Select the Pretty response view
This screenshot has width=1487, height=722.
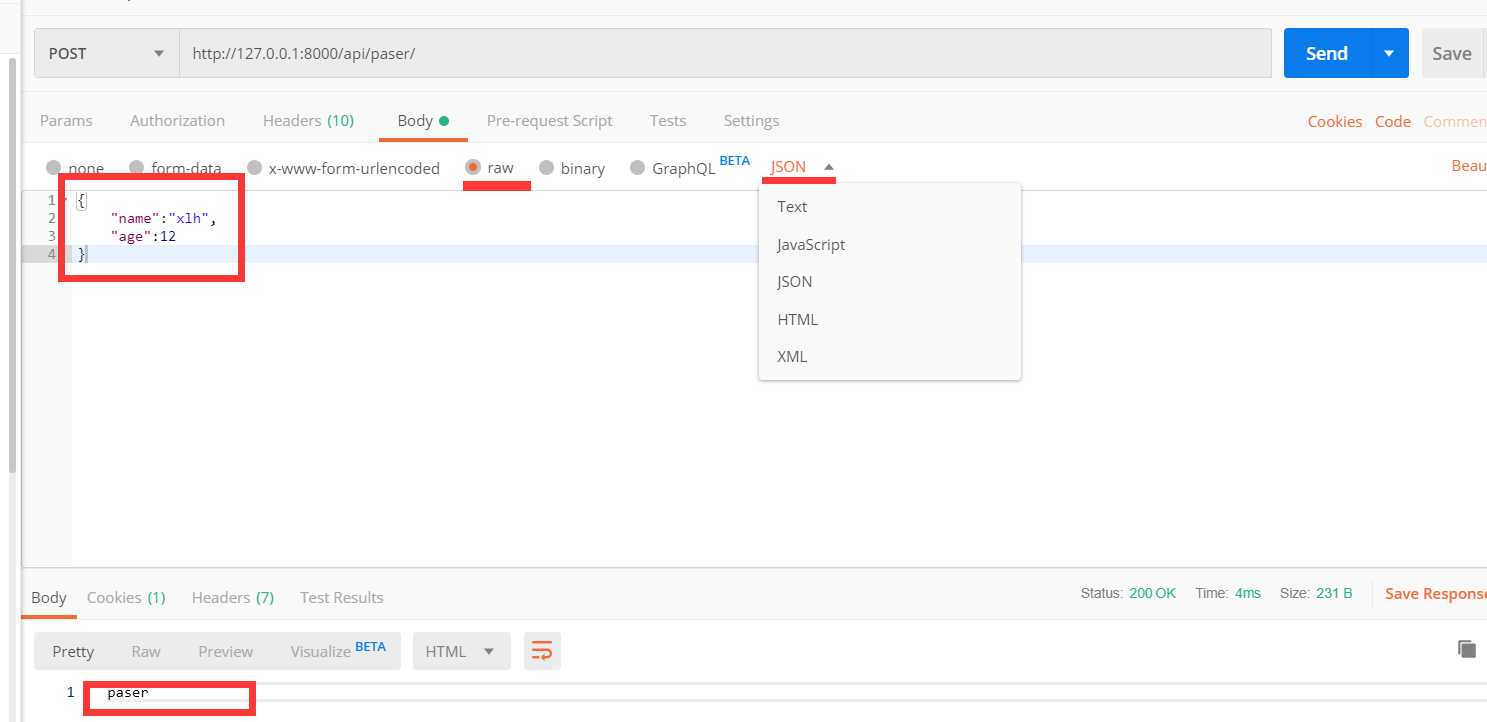(73, 651)
